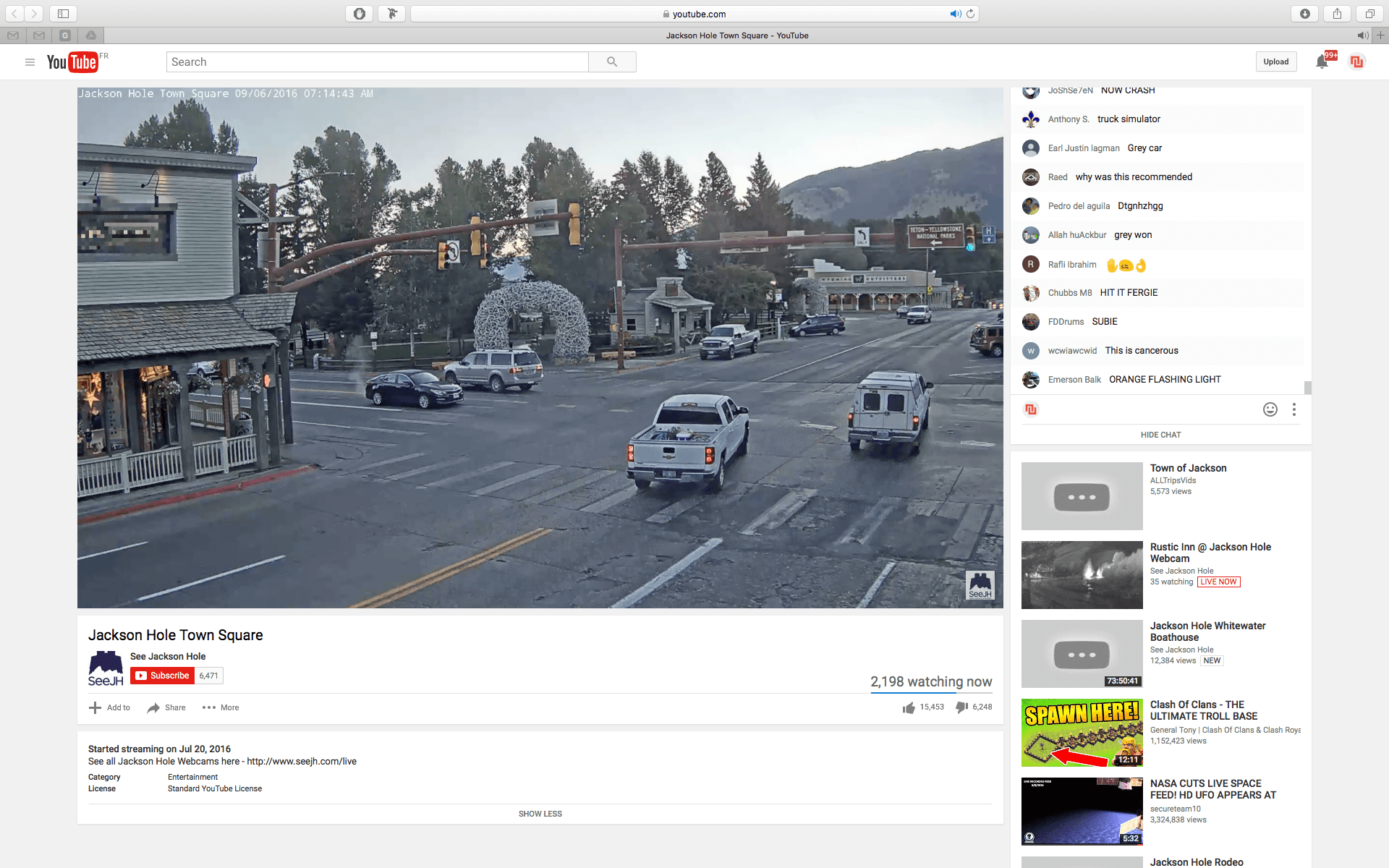Click Jackson Hole Rodeo video title

coord(1197,862)
